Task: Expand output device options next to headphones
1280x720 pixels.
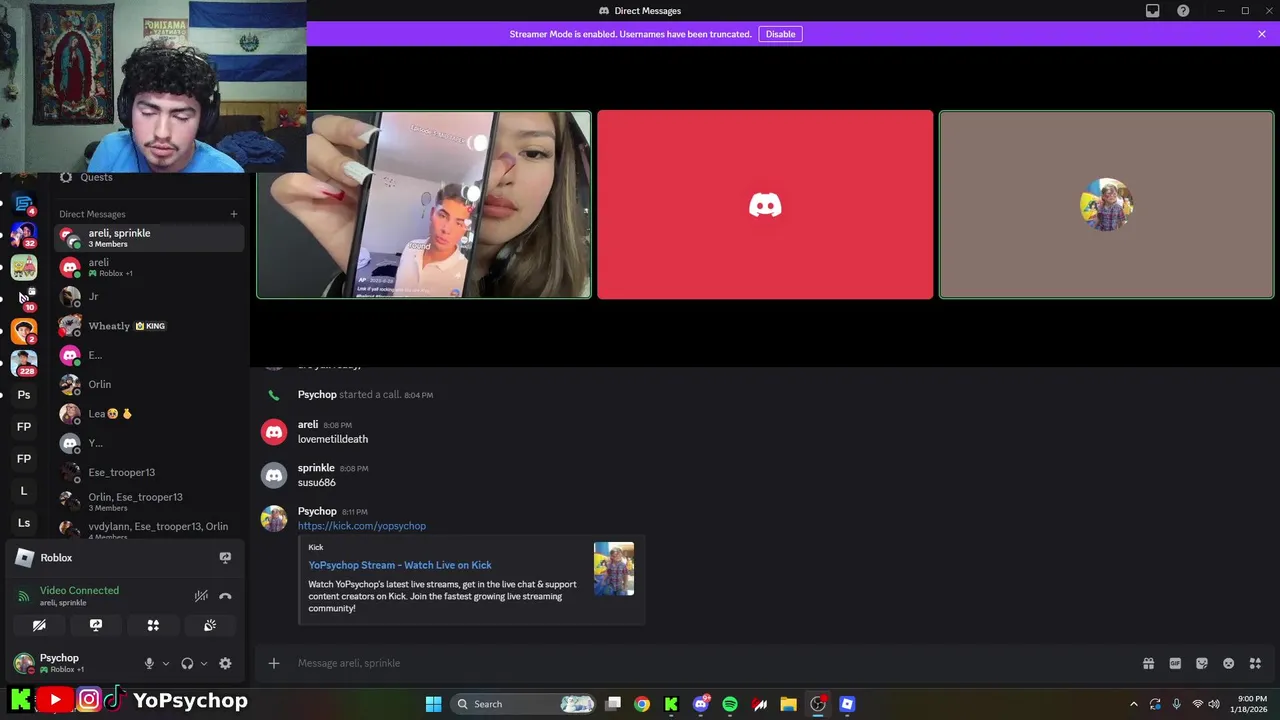Action: pyautogui.click(x=204, y=663)
